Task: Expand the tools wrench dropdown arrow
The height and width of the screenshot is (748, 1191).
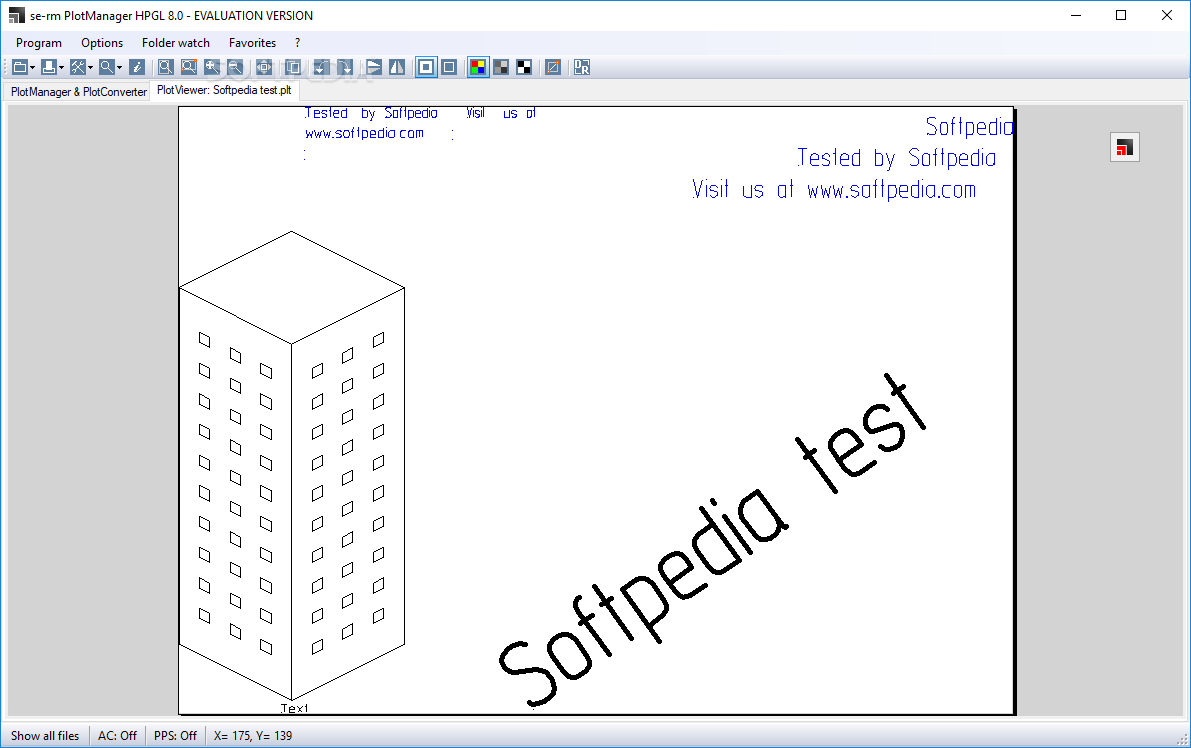Action: point(90,68)
